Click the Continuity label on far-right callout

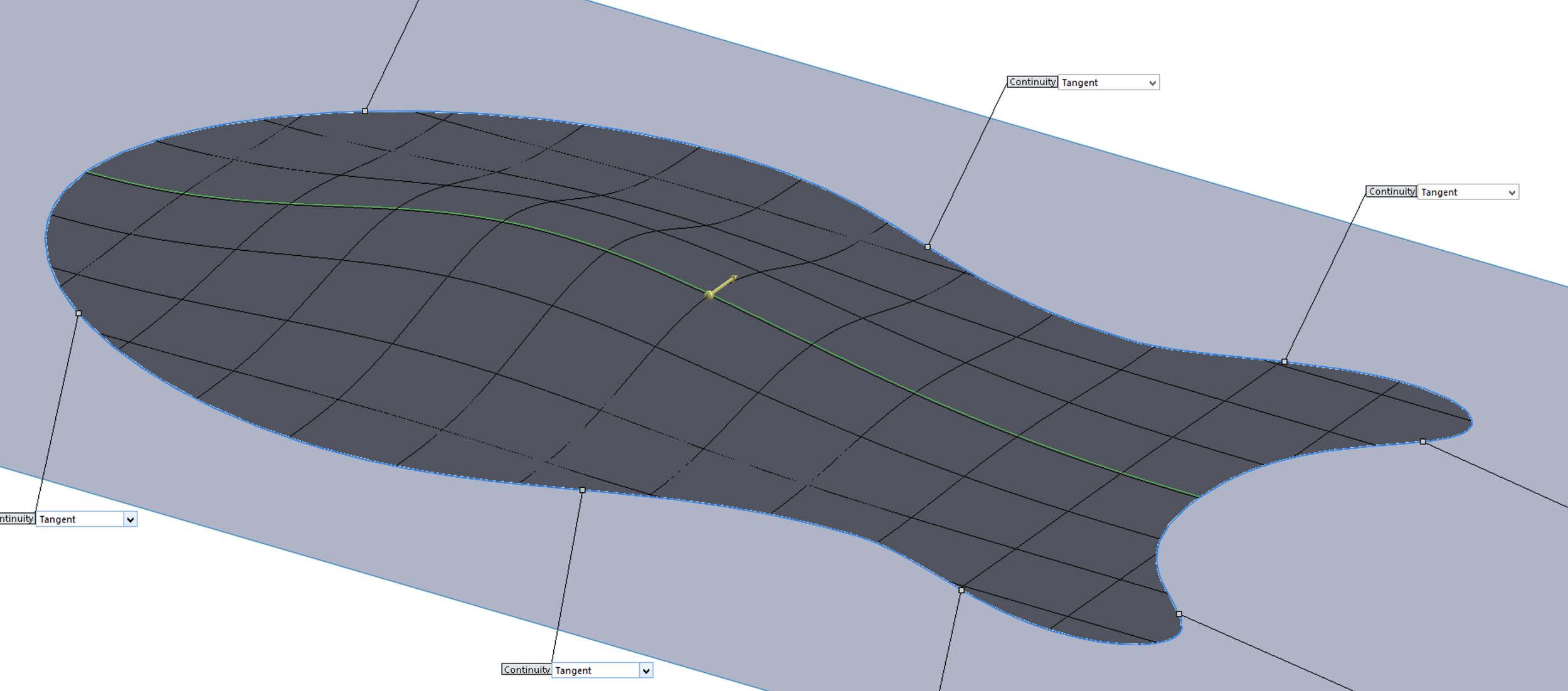[x=1391, y=192]
